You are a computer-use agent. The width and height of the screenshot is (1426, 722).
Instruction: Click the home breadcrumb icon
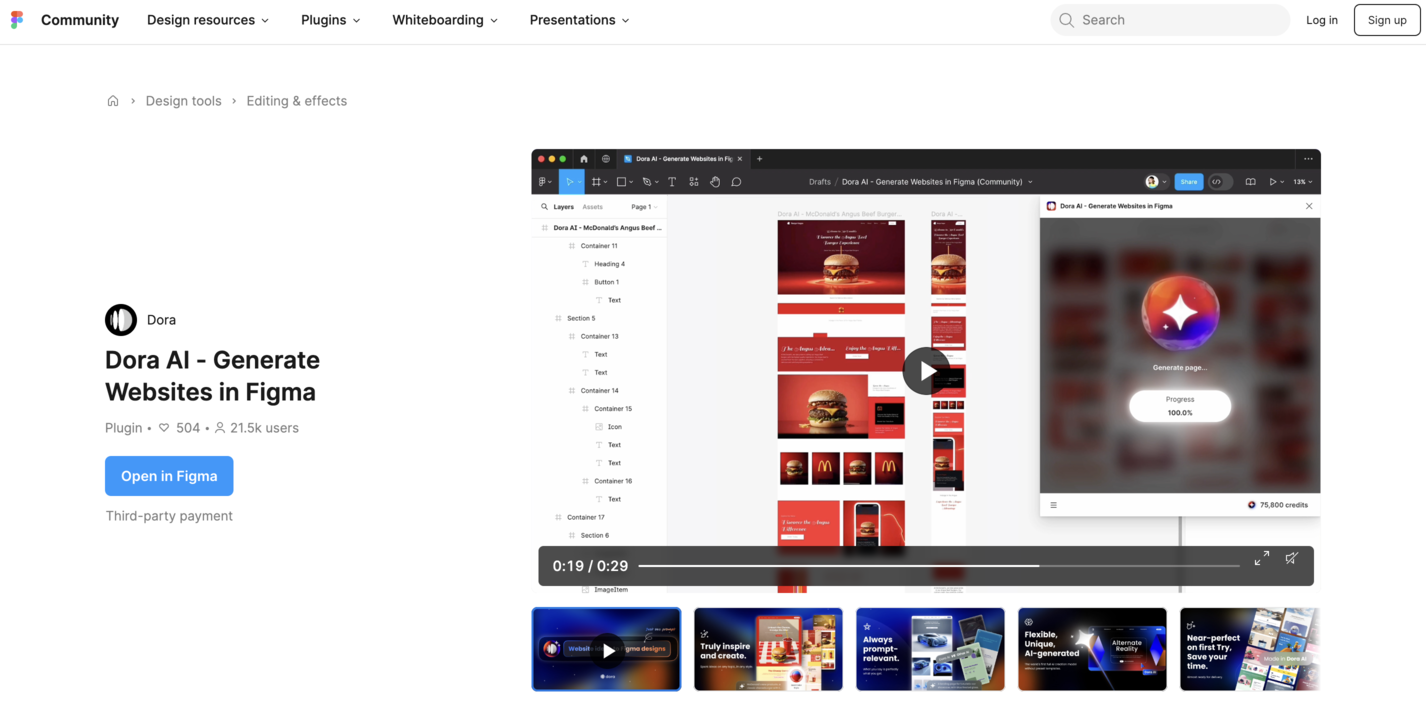113,101
